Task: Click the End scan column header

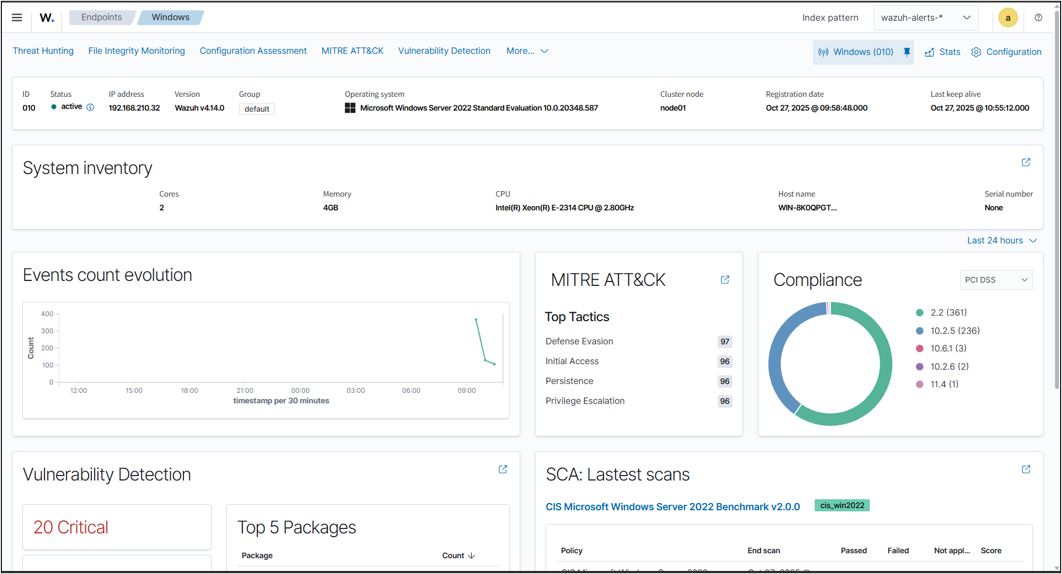Action: [764, 551]
